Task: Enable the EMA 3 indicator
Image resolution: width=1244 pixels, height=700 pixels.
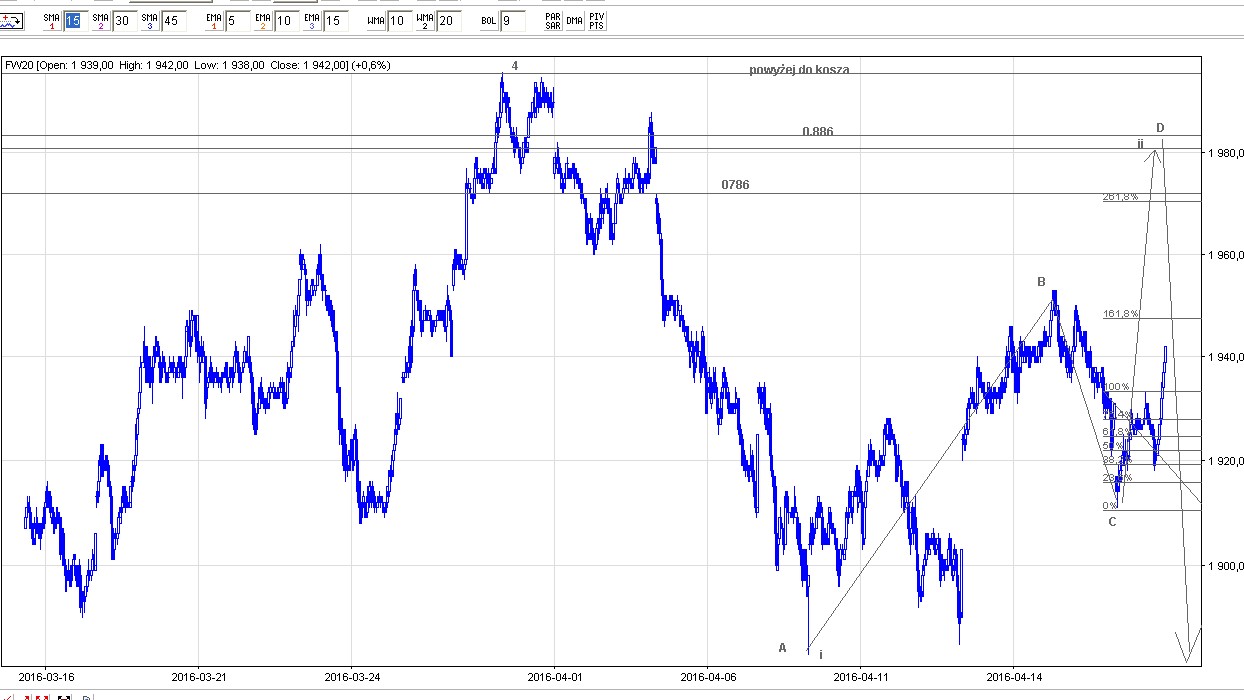Action: point(309,21)
